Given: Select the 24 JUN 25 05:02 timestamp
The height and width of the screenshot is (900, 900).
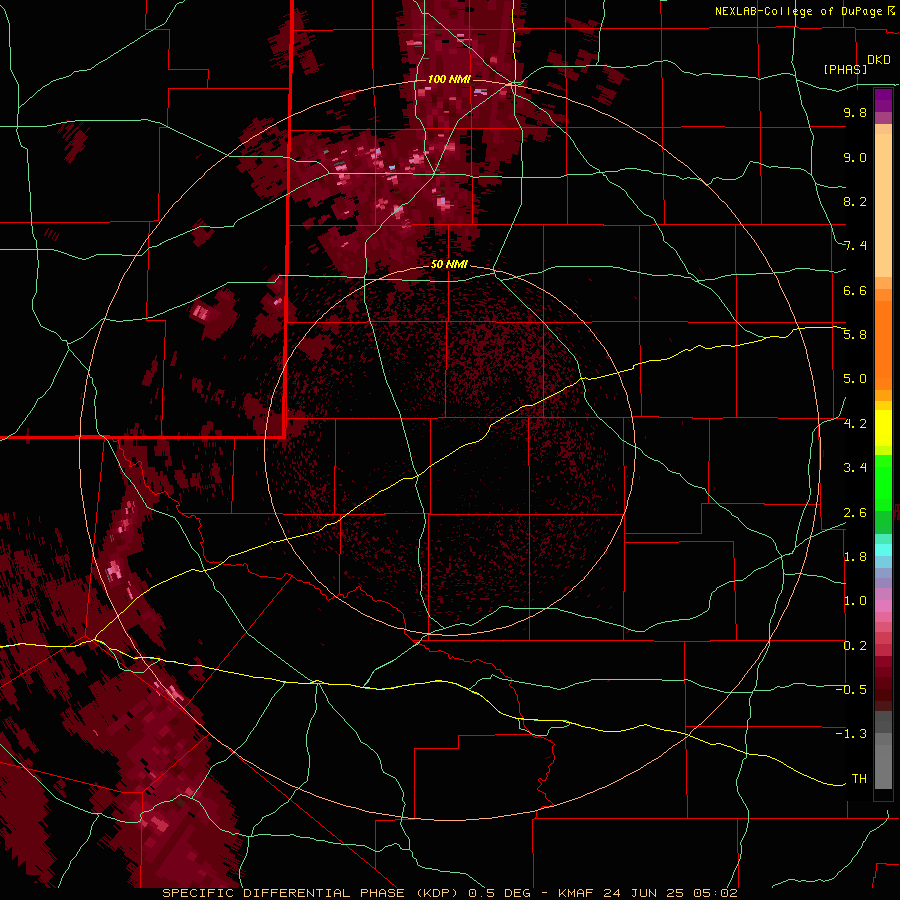Looking at the screenshot, I should (x=670, y=893).
